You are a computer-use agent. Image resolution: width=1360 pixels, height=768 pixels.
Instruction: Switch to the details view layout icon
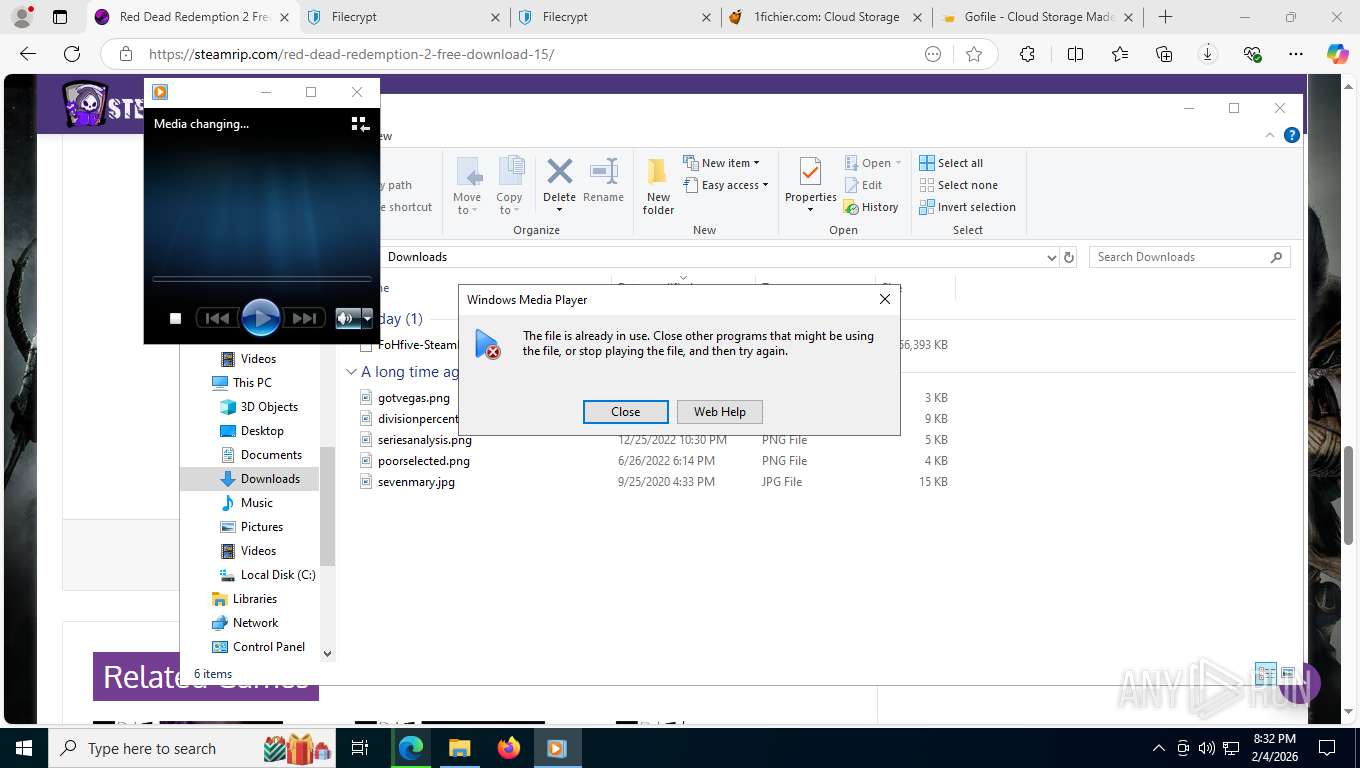1265,673
